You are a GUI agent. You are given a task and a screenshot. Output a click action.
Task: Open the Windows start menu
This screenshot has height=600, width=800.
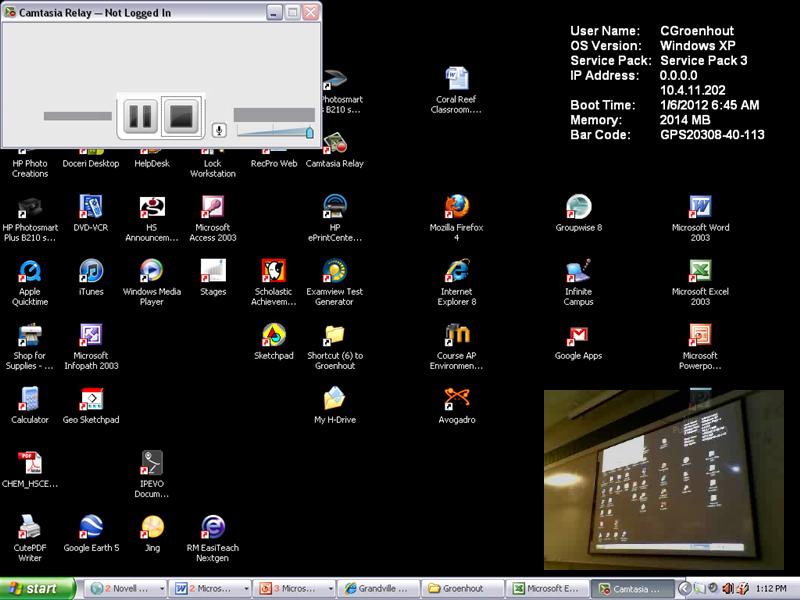click(x=37, y=588)
